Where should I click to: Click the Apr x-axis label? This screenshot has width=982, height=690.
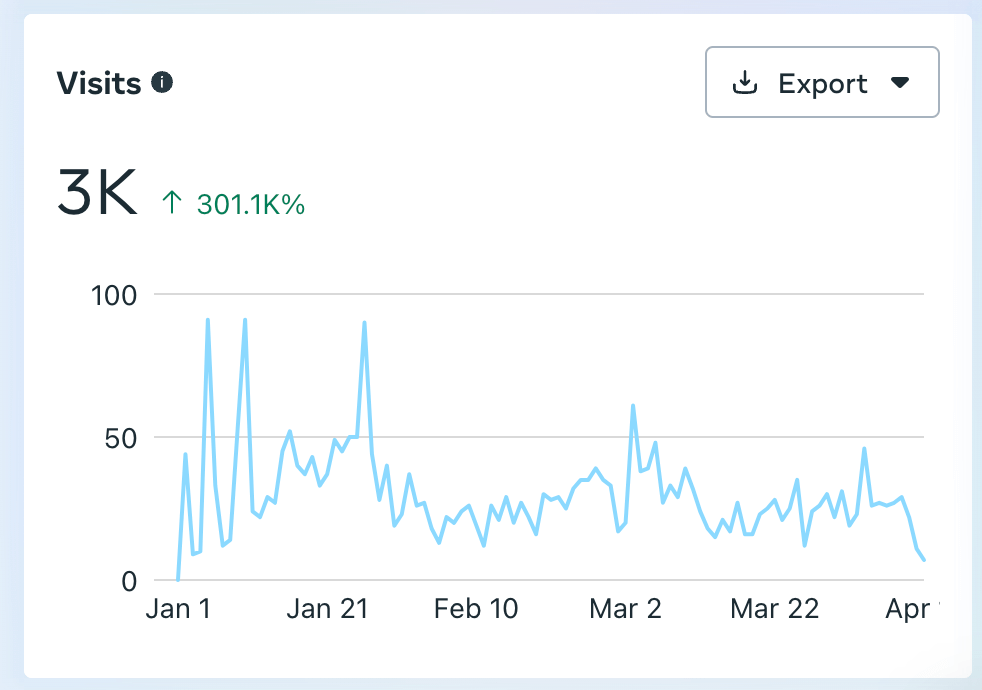910,609
